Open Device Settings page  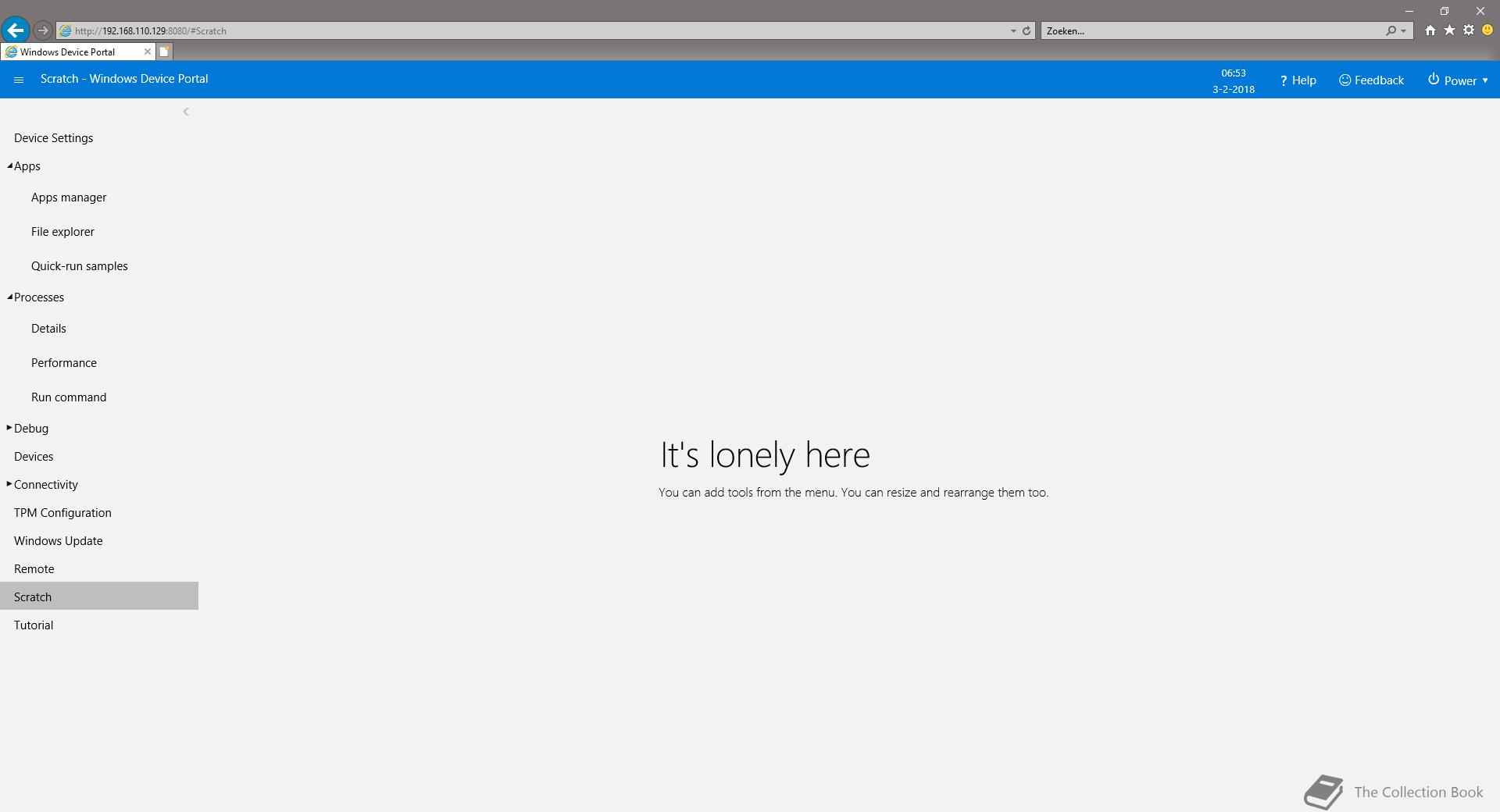[x=53, y=138]
